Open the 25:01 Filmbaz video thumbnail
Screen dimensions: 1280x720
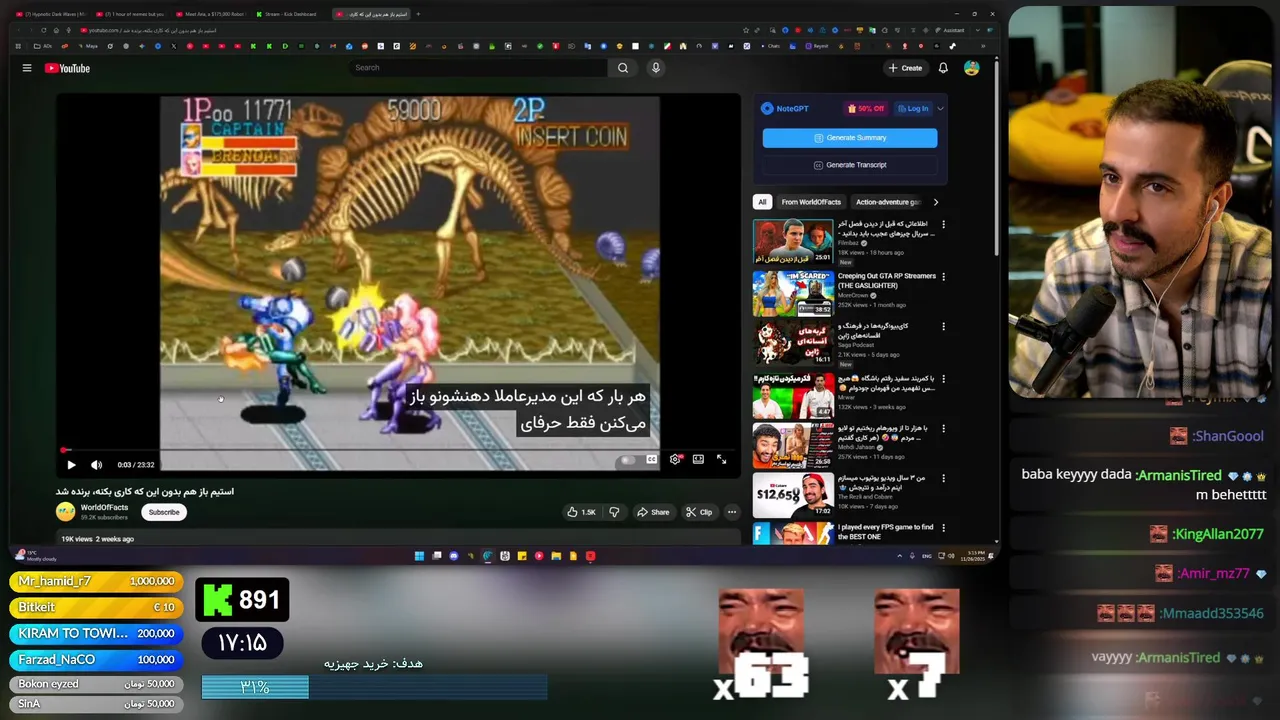coord(793,241)
